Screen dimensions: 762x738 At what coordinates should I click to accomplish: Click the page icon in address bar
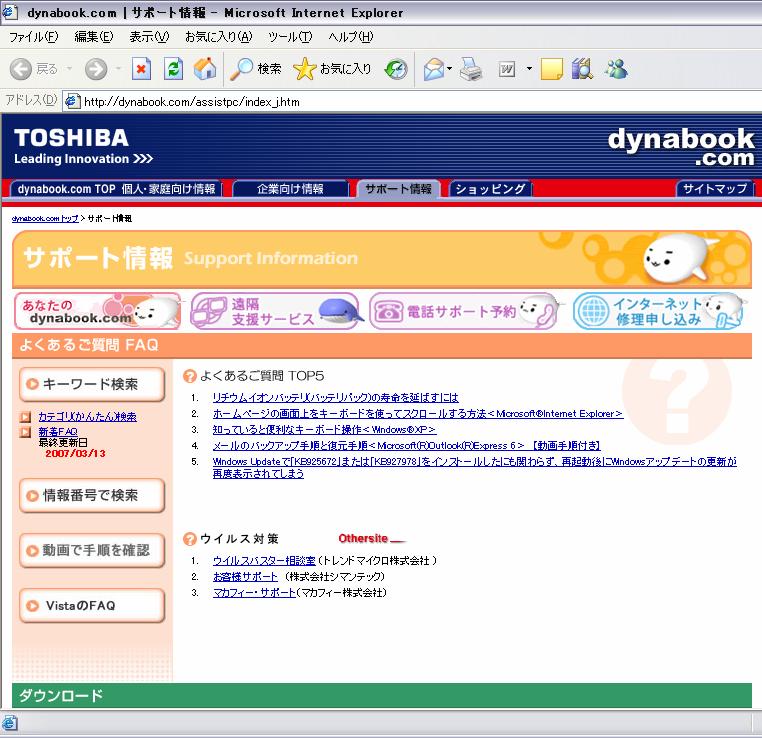click(72, 102)
